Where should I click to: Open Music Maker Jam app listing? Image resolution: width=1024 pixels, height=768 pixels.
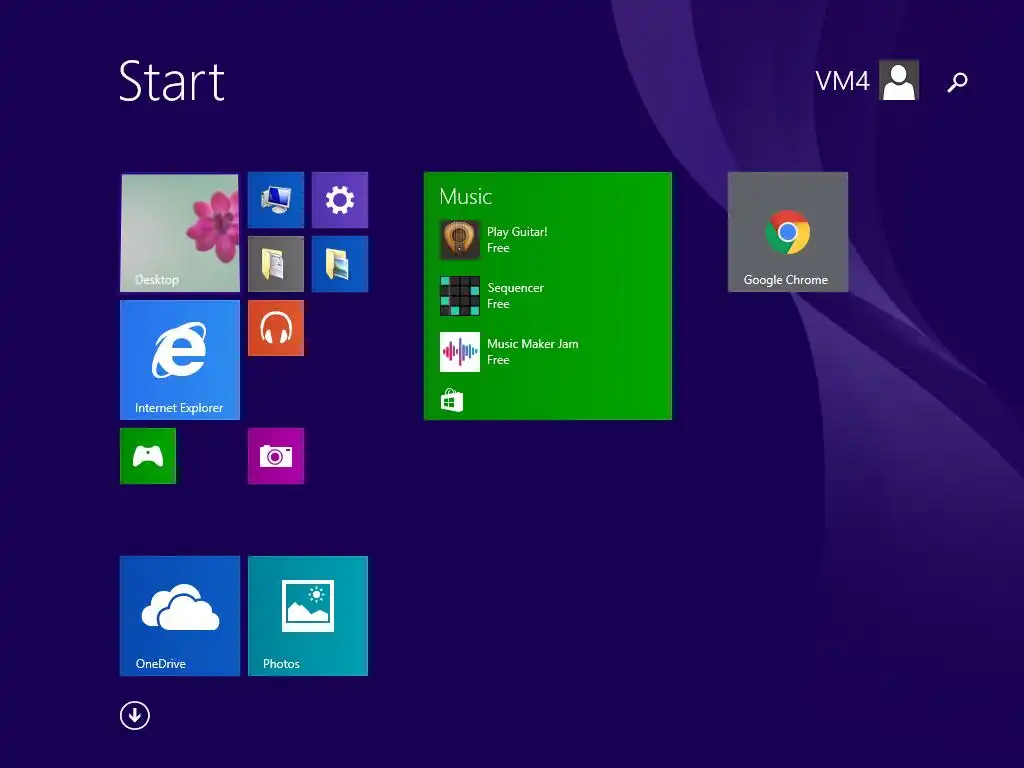point(509,352)
